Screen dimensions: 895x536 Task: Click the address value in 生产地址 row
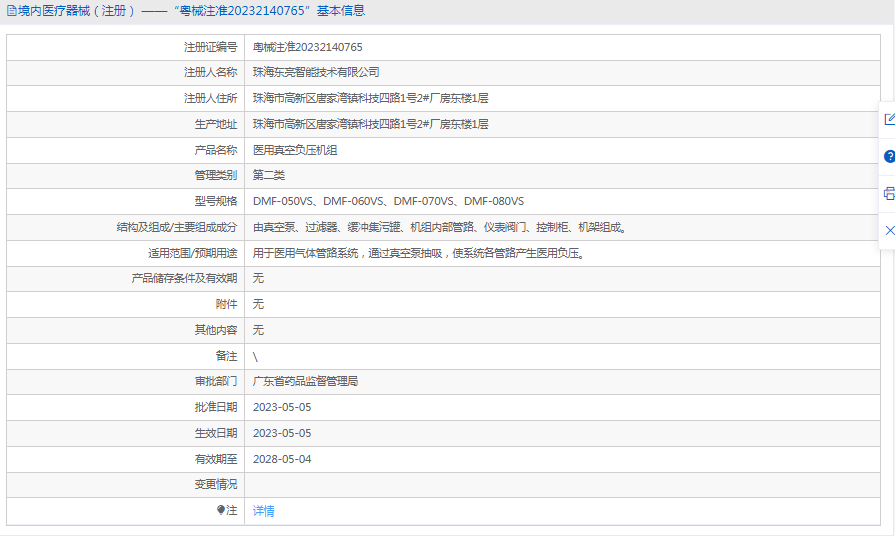[370, 124]
